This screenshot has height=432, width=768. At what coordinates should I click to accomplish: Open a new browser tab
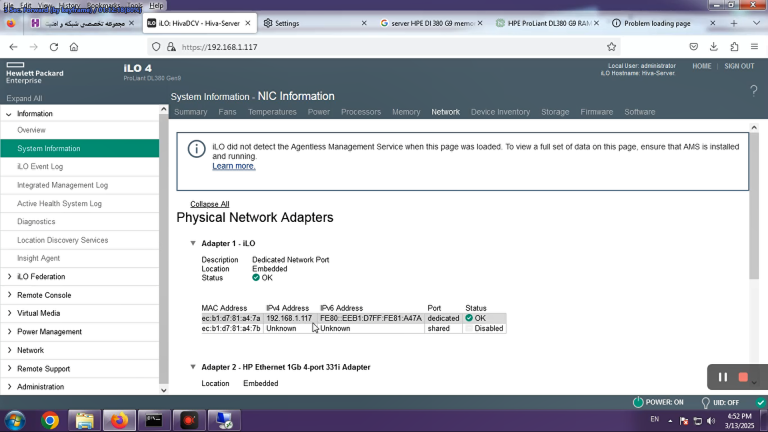click(734, 24)
